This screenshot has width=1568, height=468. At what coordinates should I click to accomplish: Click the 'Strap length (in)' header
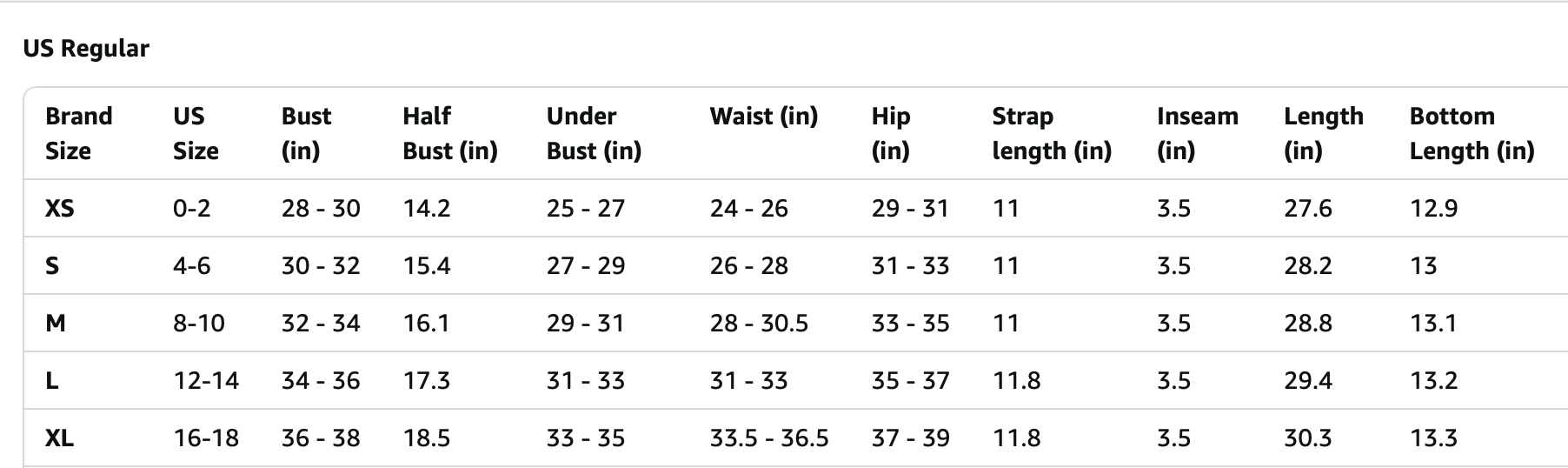coord(1052,133)
